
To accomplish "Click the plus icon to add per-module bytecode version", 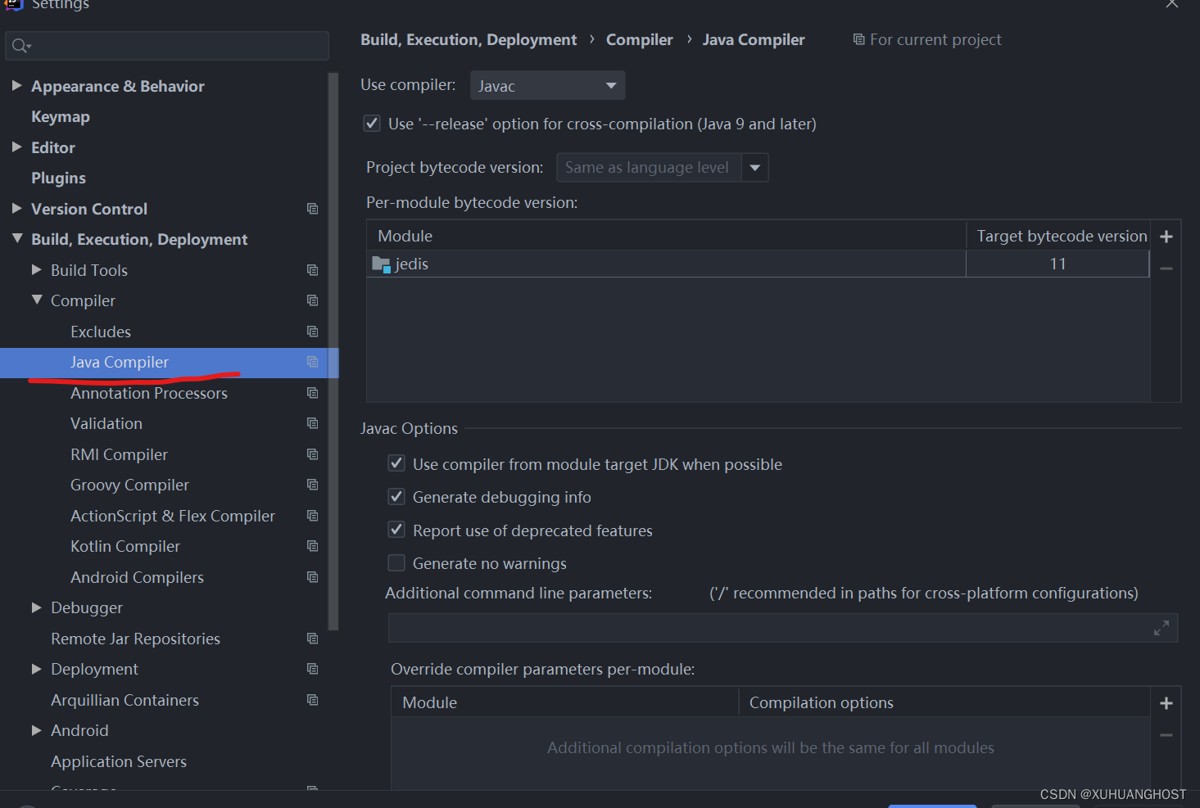I will pyautogui.click(x=1166, y=237).
